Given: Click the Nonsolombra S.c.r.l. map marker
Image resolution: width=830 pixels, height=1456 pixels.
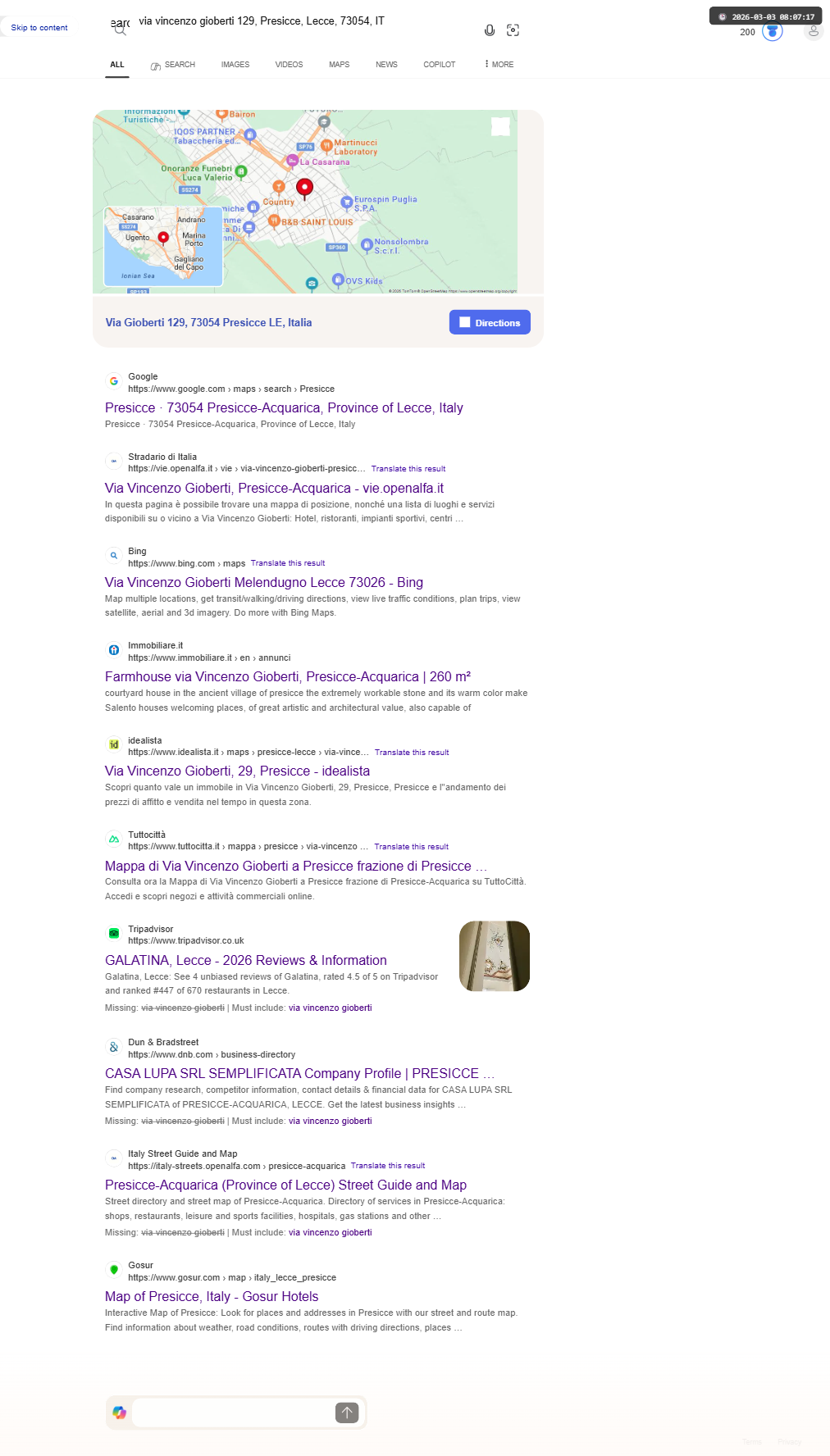Looking at the screenshot, I should coord(367,244).
